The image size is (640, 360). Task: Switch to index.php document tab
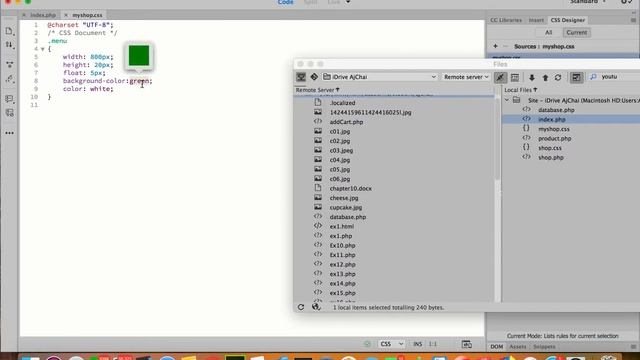[43, 15]
